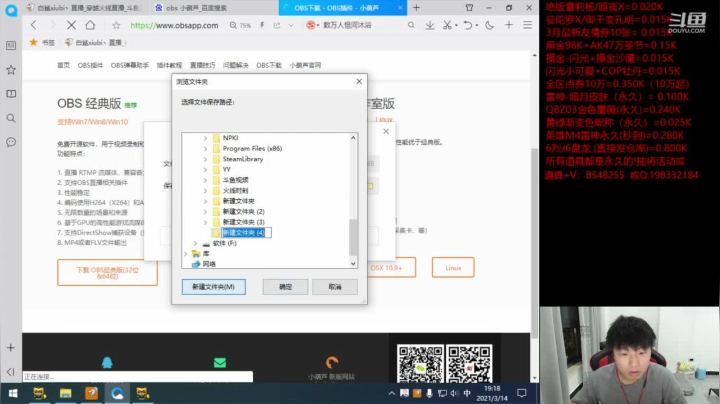Open the 首页 nav item

click(63, 65)
